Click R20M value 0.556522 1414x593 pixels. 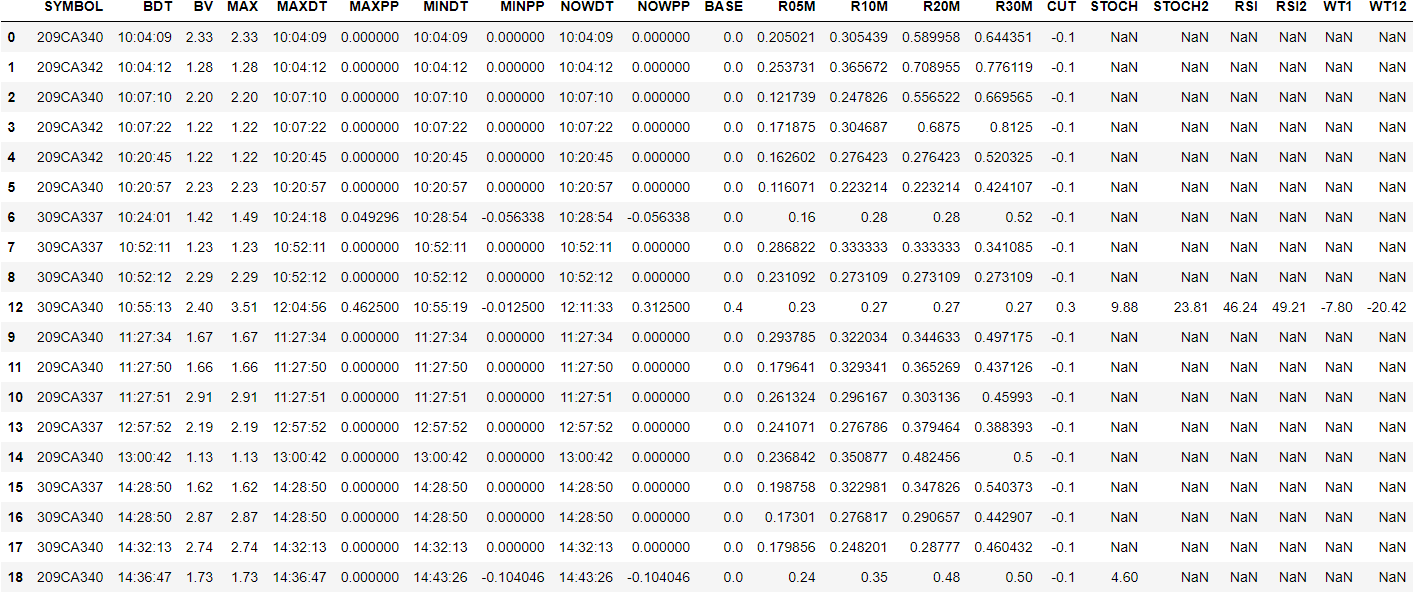tap(931, 98)
